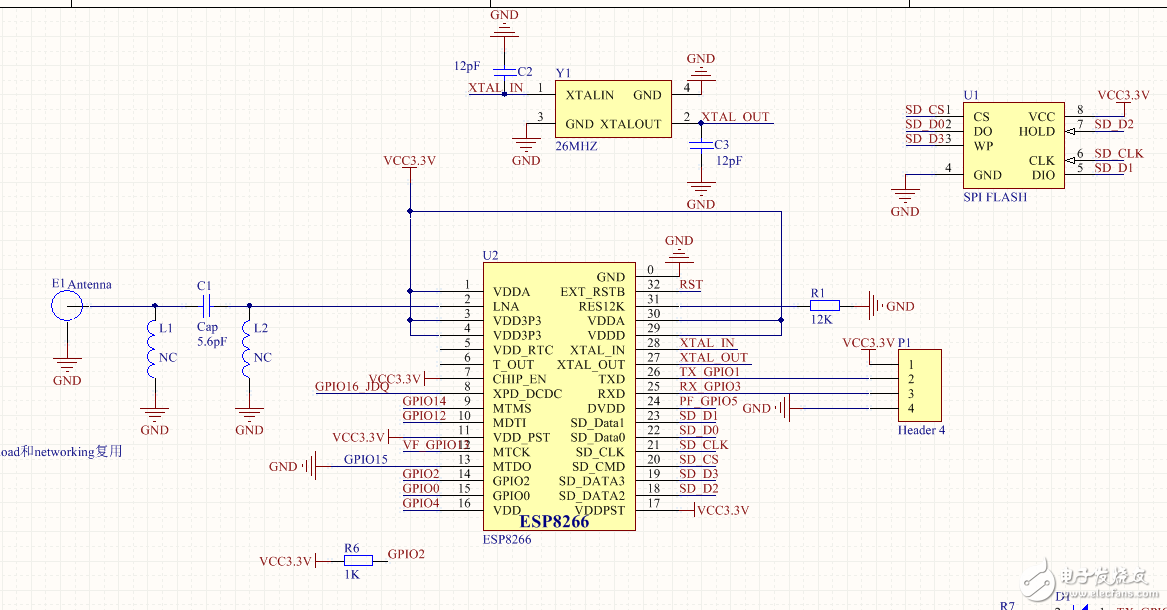Click the CHIP_EN pin name on U2

point(519,379)
